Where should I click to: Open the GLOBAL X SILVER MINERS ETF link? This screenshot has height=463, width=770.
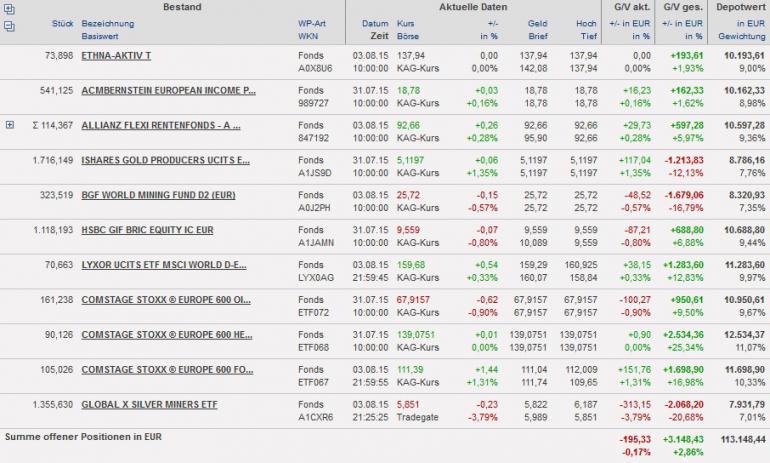click(149, 405)
